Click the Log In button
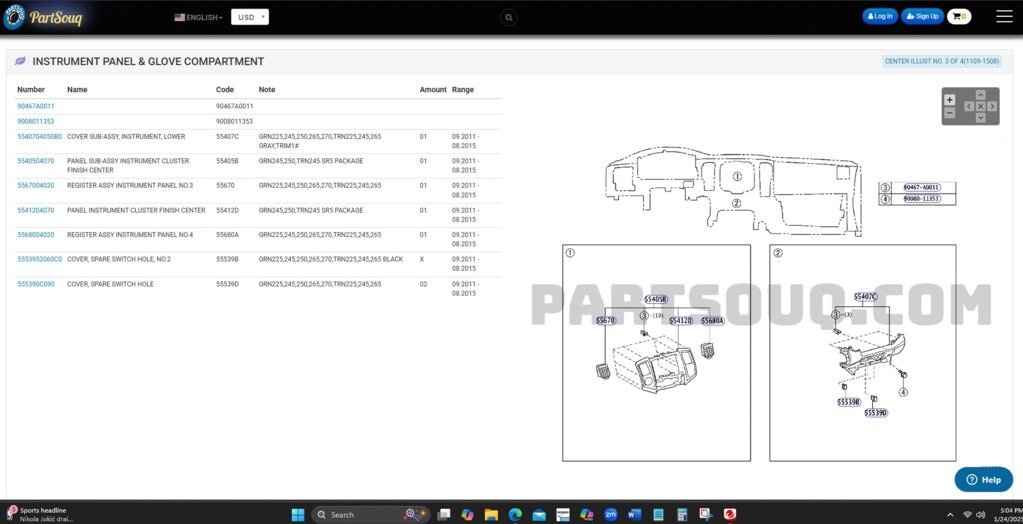Screen dimensions: 1023x524 [x=880, y=16]
